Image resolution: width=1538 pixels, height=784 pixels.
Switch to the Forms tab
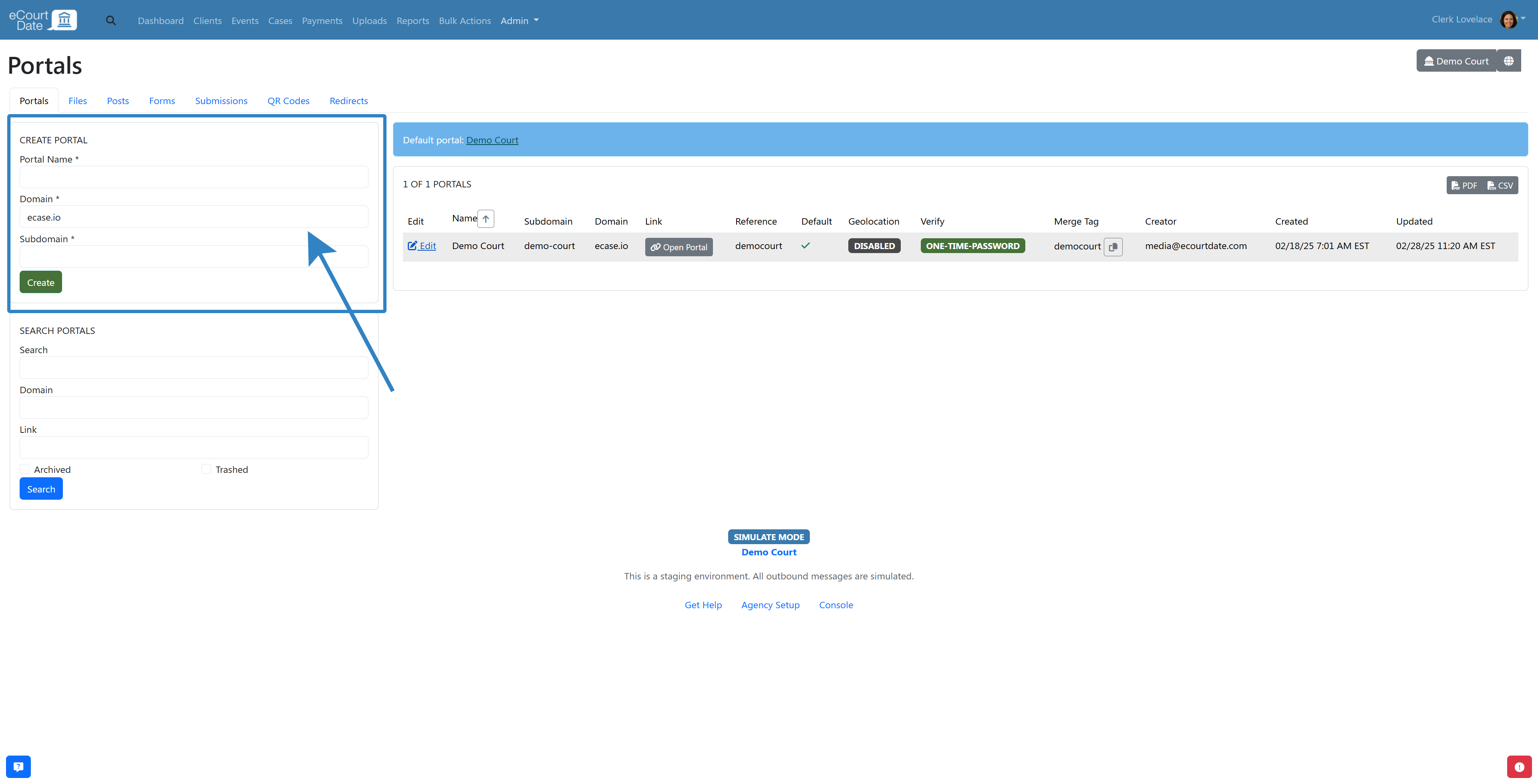pos(162,101)
